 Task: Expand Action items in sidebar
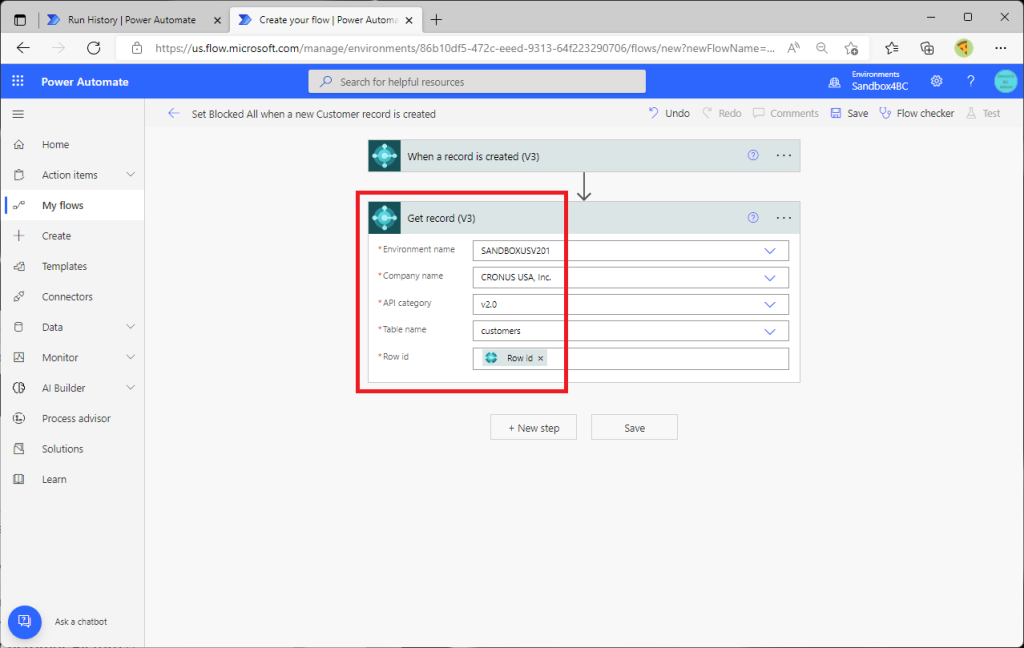point(131,174)
